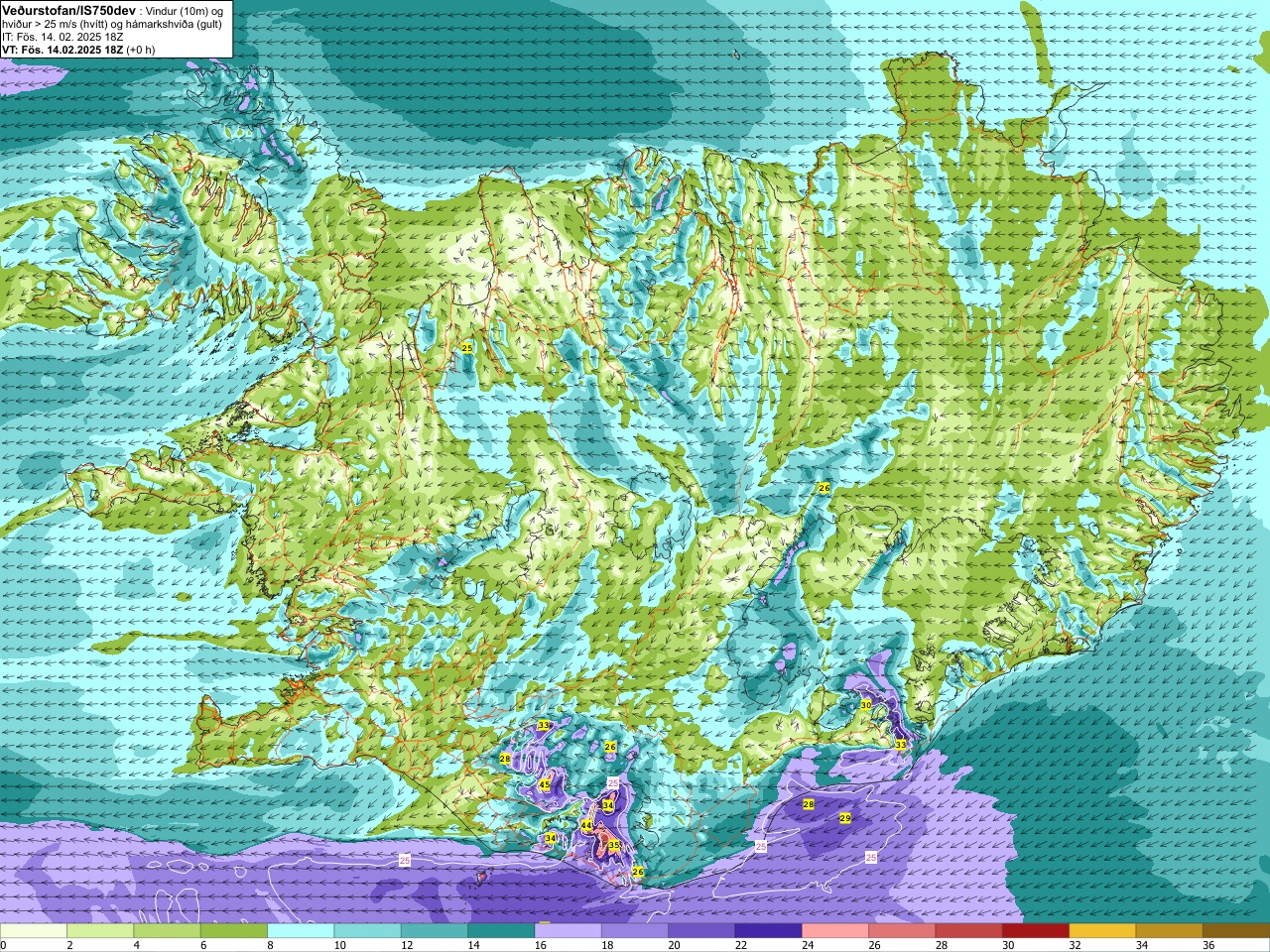
Task: Click the yellow gust label 35
Action: tap(614, 846)
